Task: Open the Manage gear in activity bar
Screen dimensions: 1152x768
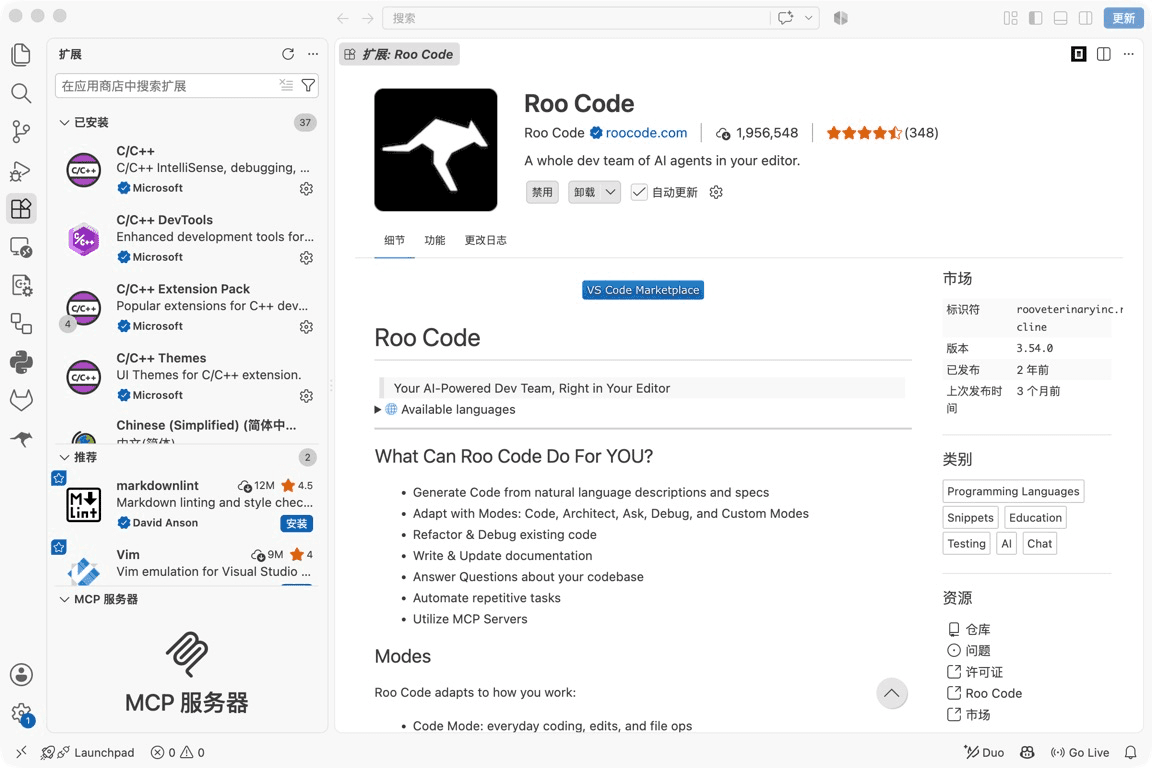Action: tap(21, 713)
